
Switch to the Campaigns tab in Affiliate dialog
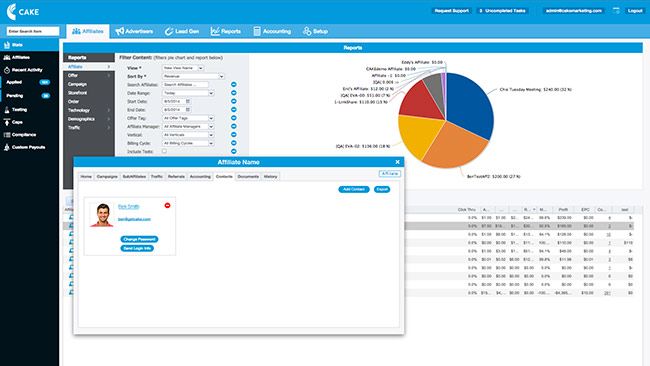coord(107,177)
